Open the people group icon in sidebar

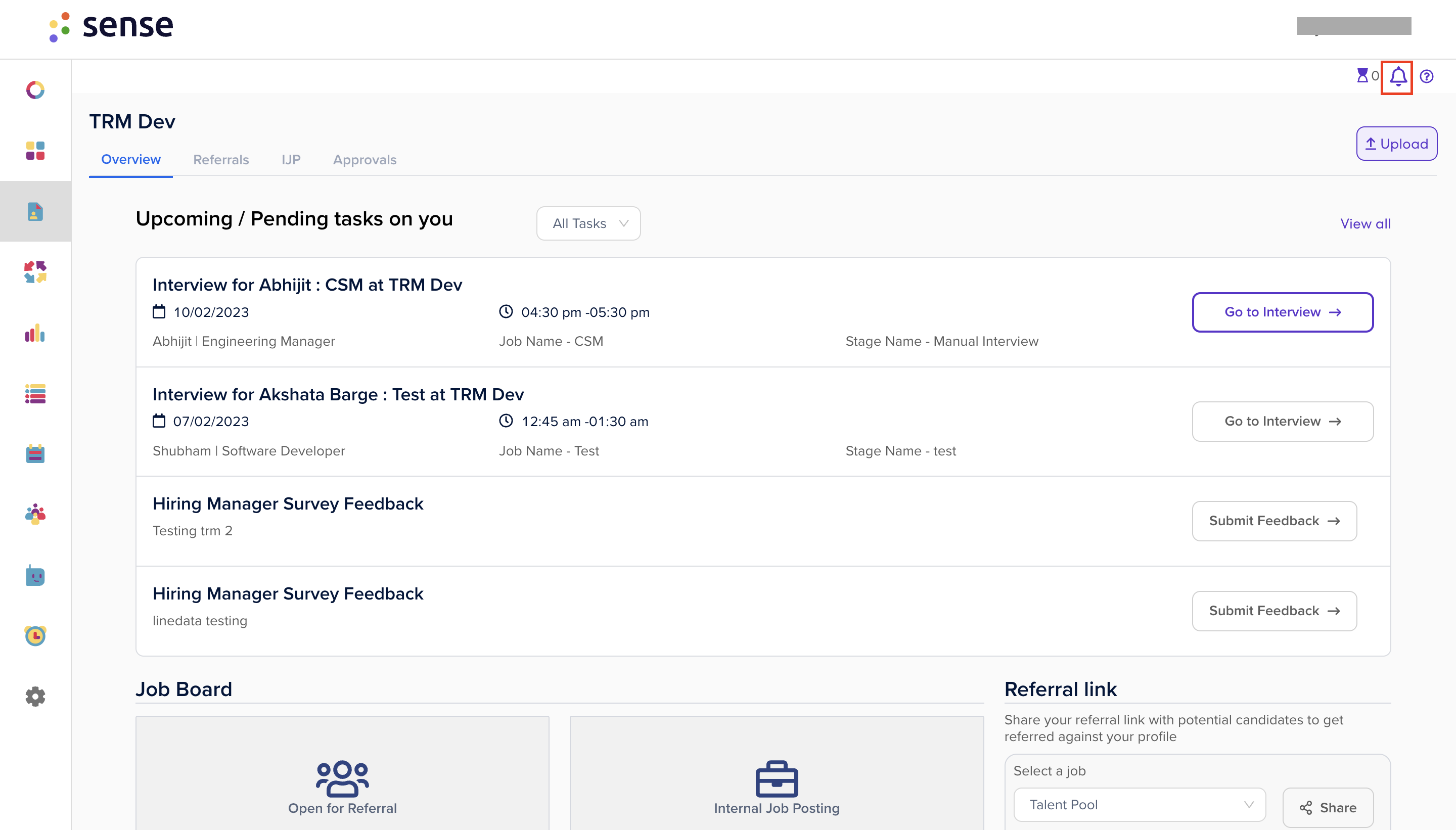pyautogui.click(x=35, y=514)
